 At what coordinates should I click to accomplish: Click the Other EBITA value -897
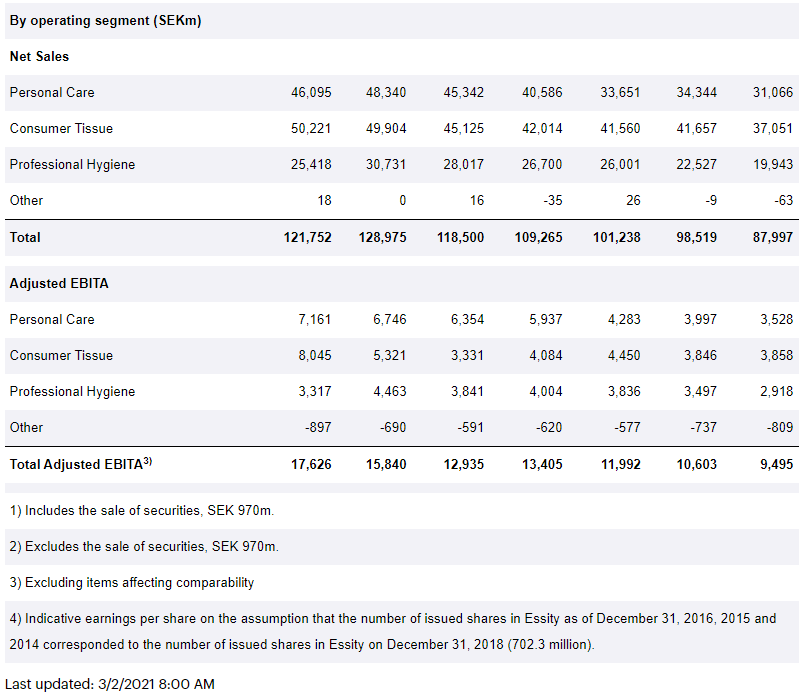[316, 428]
